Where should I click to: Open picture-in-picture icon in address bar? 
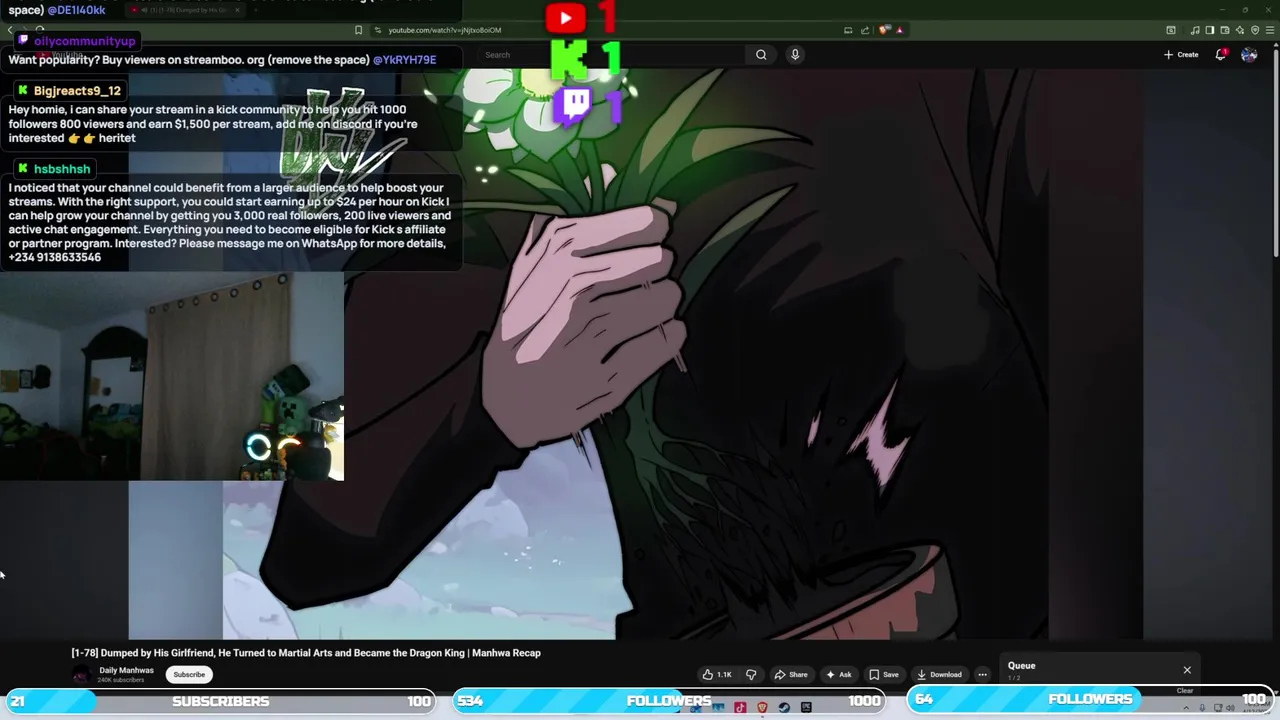848,30
